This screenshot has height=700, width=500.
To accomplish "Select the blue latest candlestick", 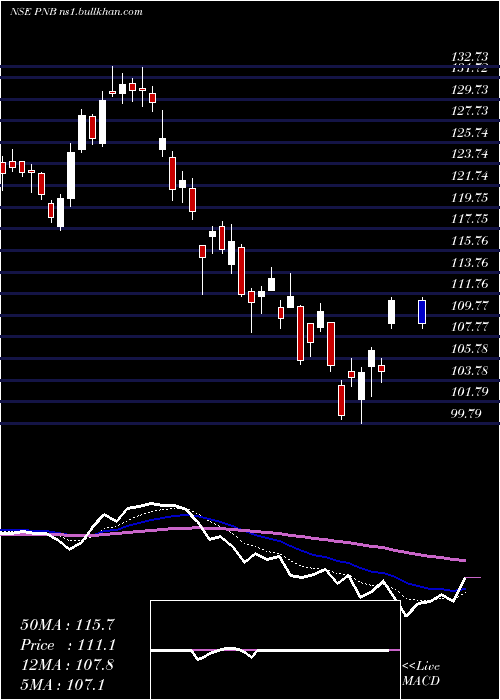I will click(422, 312).
